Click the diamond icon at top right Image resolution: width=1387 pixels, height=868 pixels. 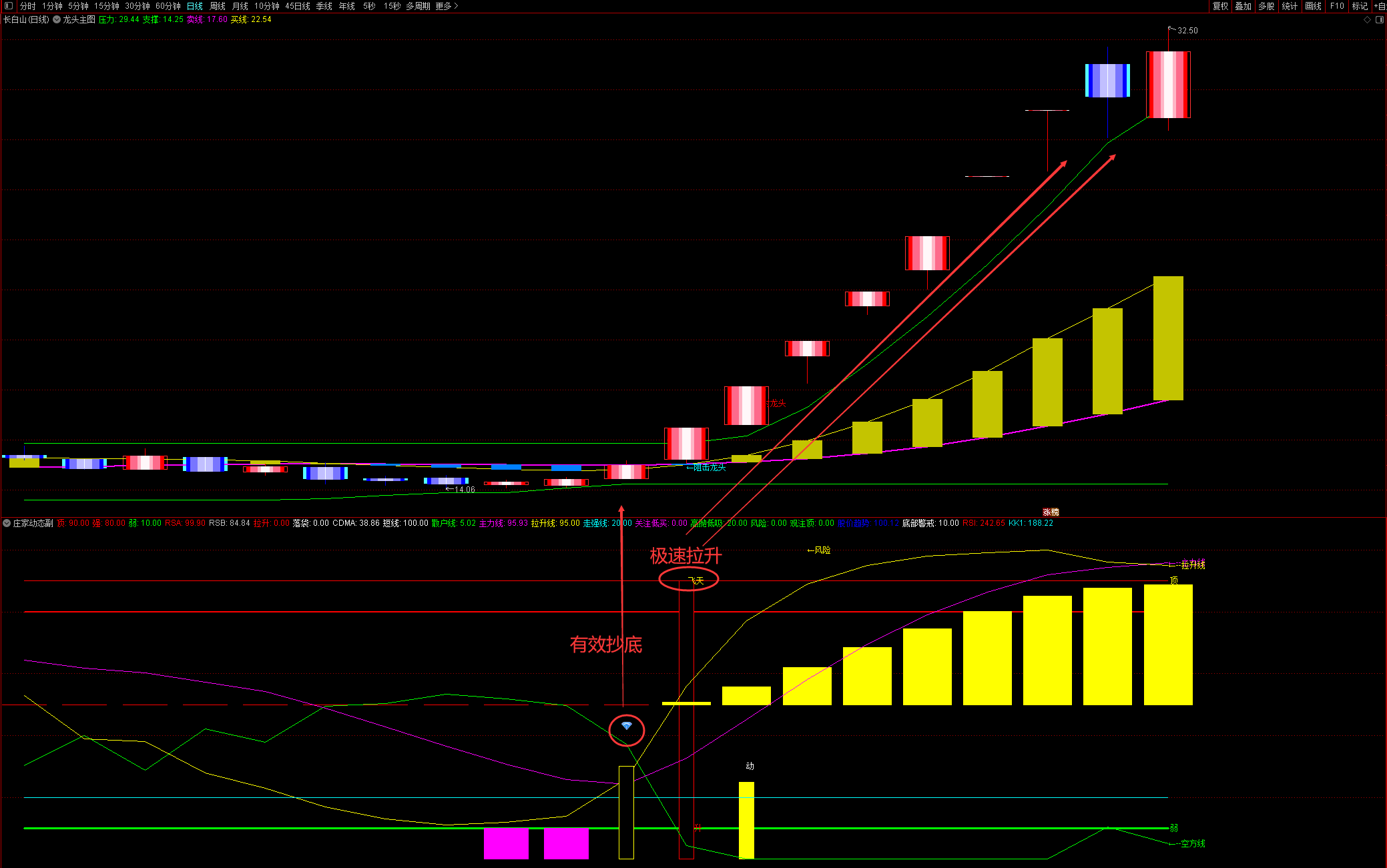coord(1367,20)
